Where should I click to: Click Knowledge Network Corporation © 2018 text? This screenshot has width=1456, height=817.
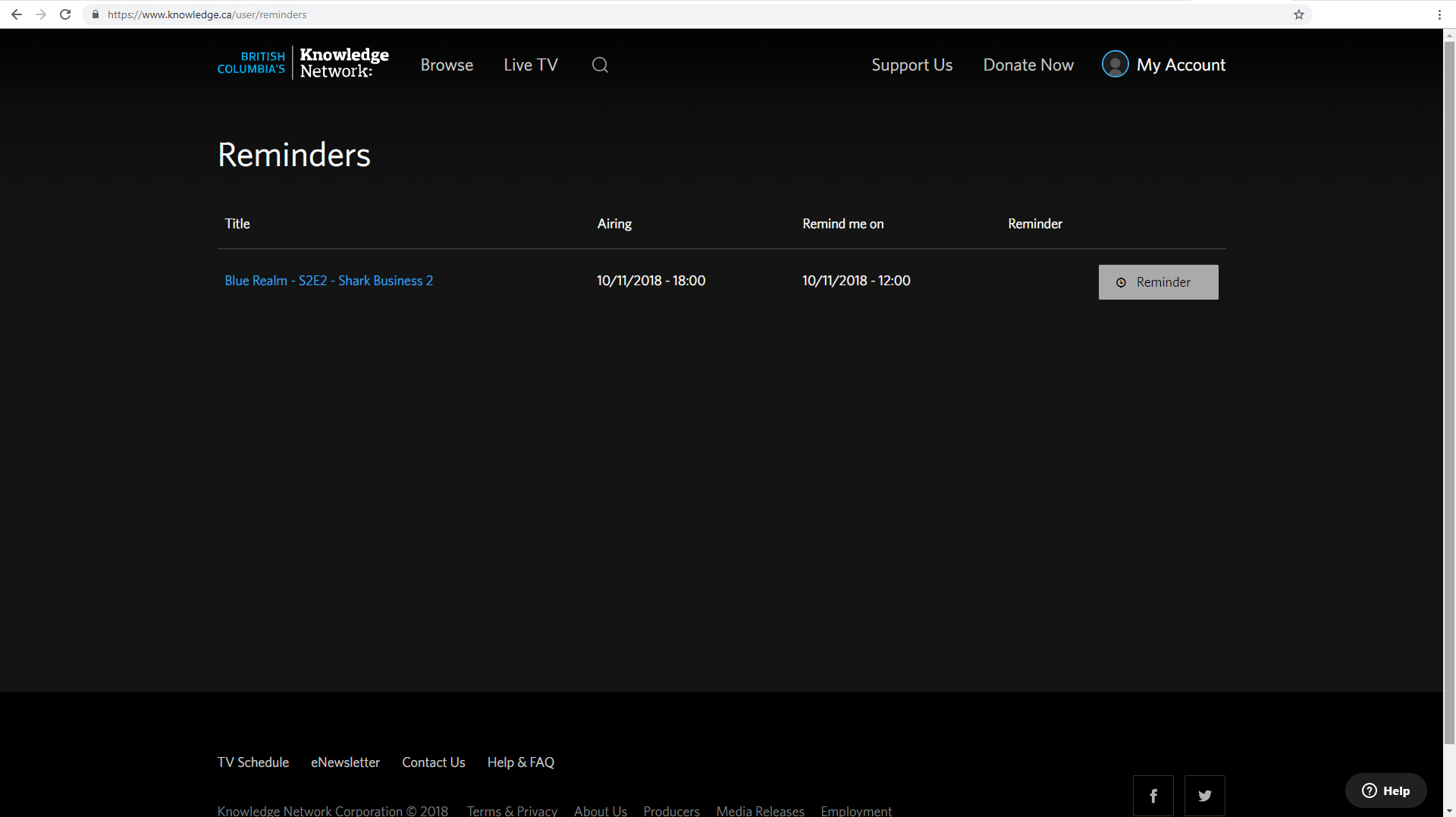pyautogui.click(x=333, y=811)
